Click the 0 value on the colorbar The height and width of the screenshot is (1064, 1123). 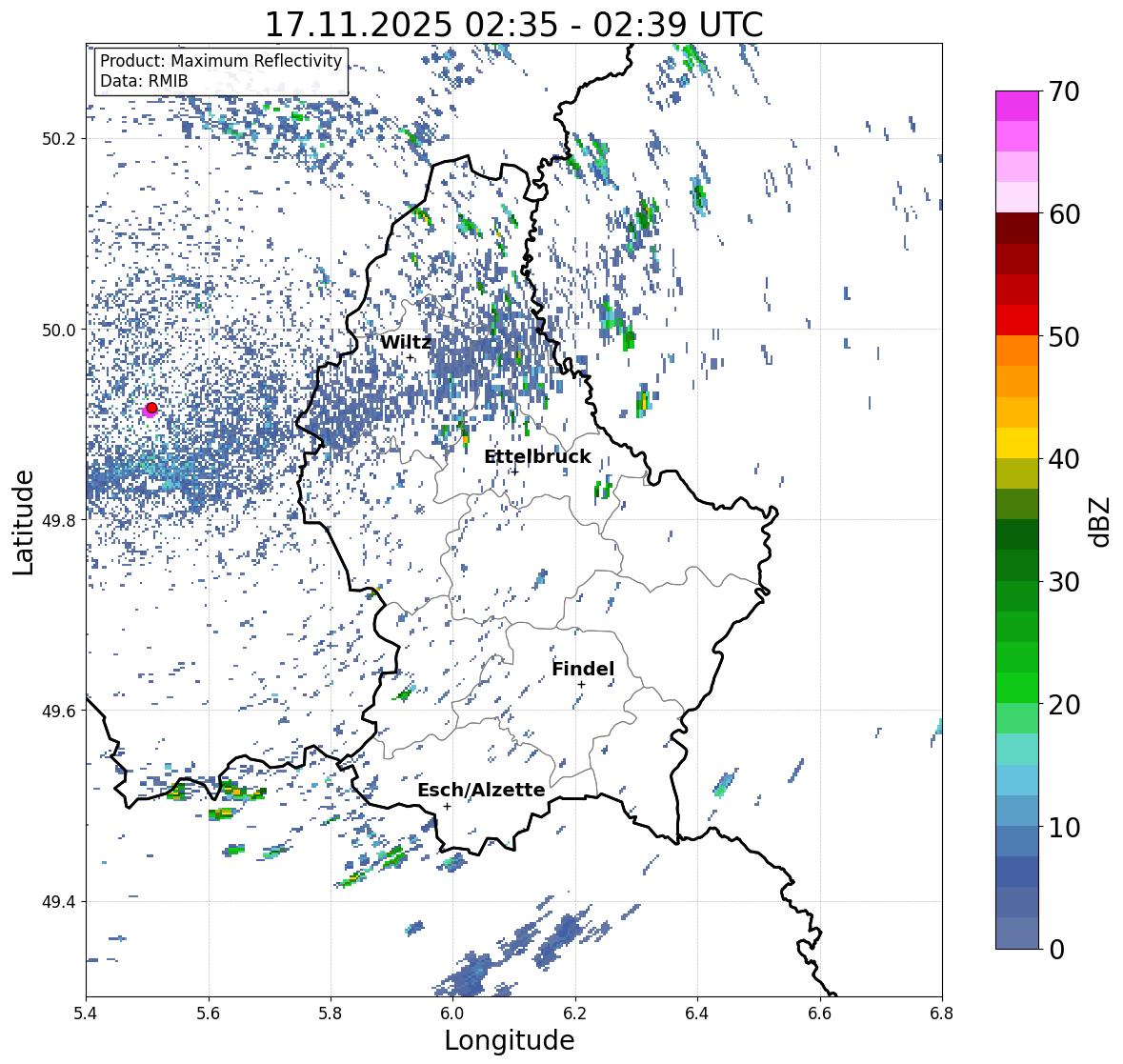tap(1056, 950)
